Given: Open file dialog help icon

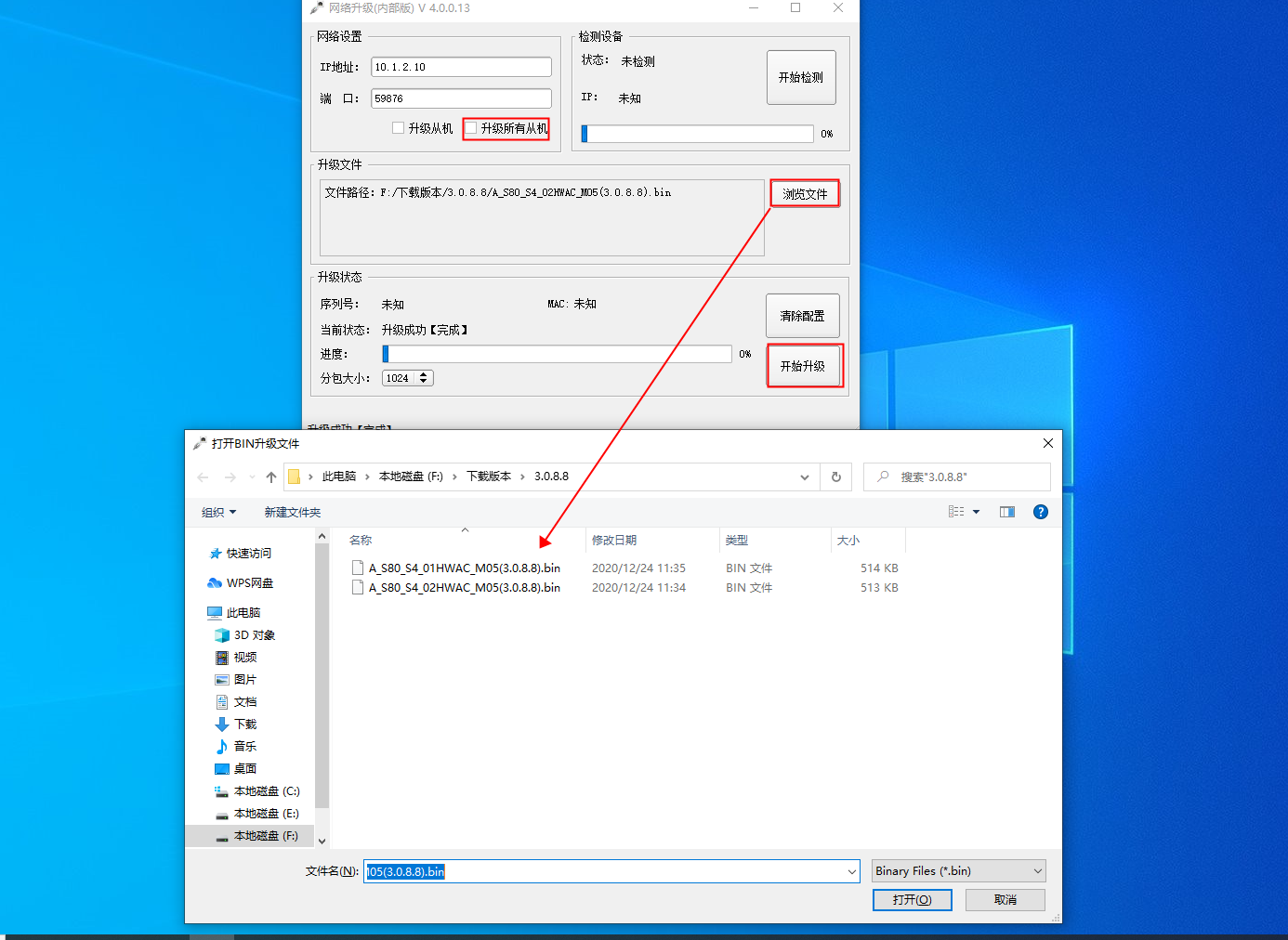Looking at the screenshot, I should [x=1041, y=512].
